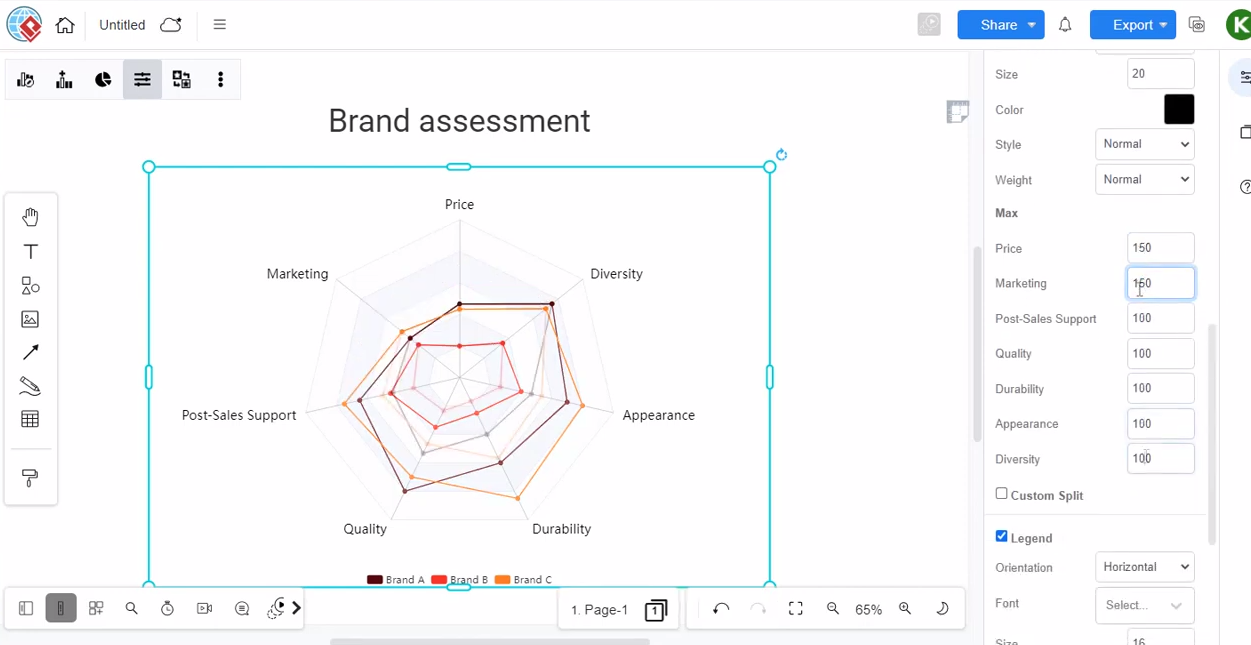Click the undo arrow icon
This screenshot has height=645, width=1251.
tap(721, 609)
